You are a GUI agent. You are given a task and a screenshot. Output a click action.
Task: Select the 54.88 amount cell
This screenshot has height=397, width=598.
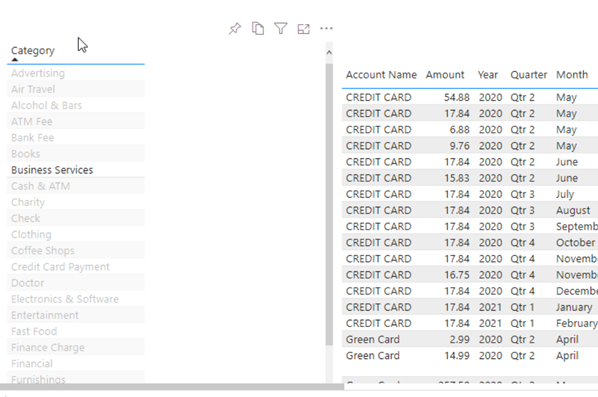pos(457,97)
